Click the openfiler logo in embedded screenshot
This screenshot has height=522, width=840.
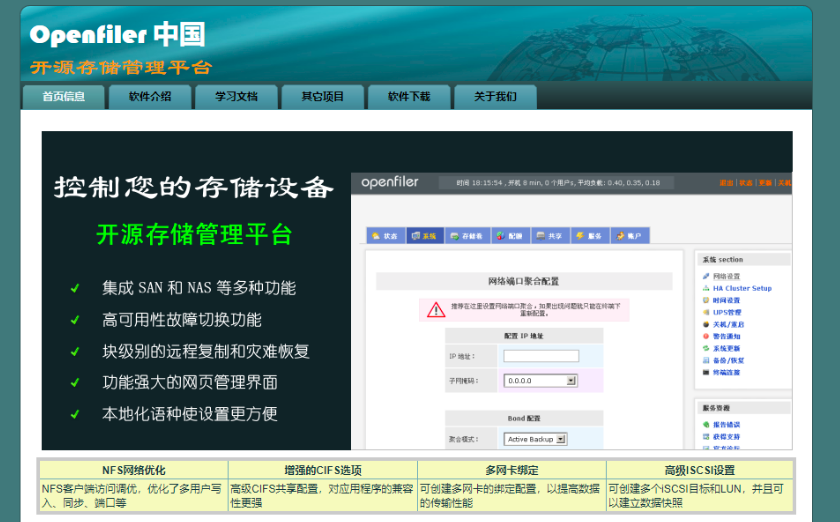click(x=389, y=183)
